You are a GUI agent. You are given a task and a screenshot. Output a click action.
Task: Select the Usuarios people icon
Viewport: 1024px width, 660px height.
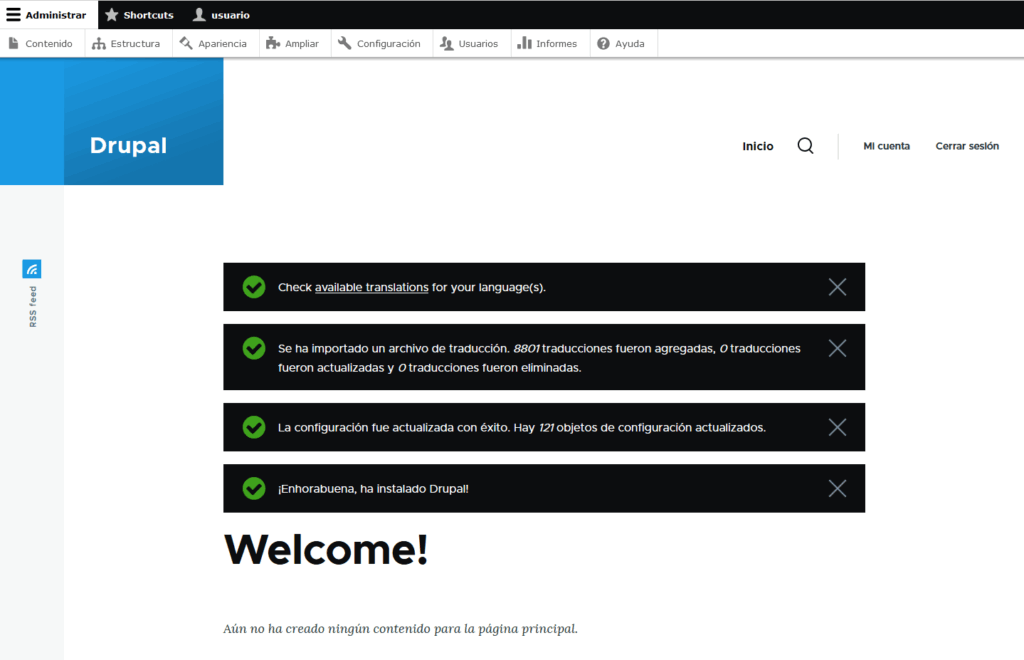click(449, 43)
